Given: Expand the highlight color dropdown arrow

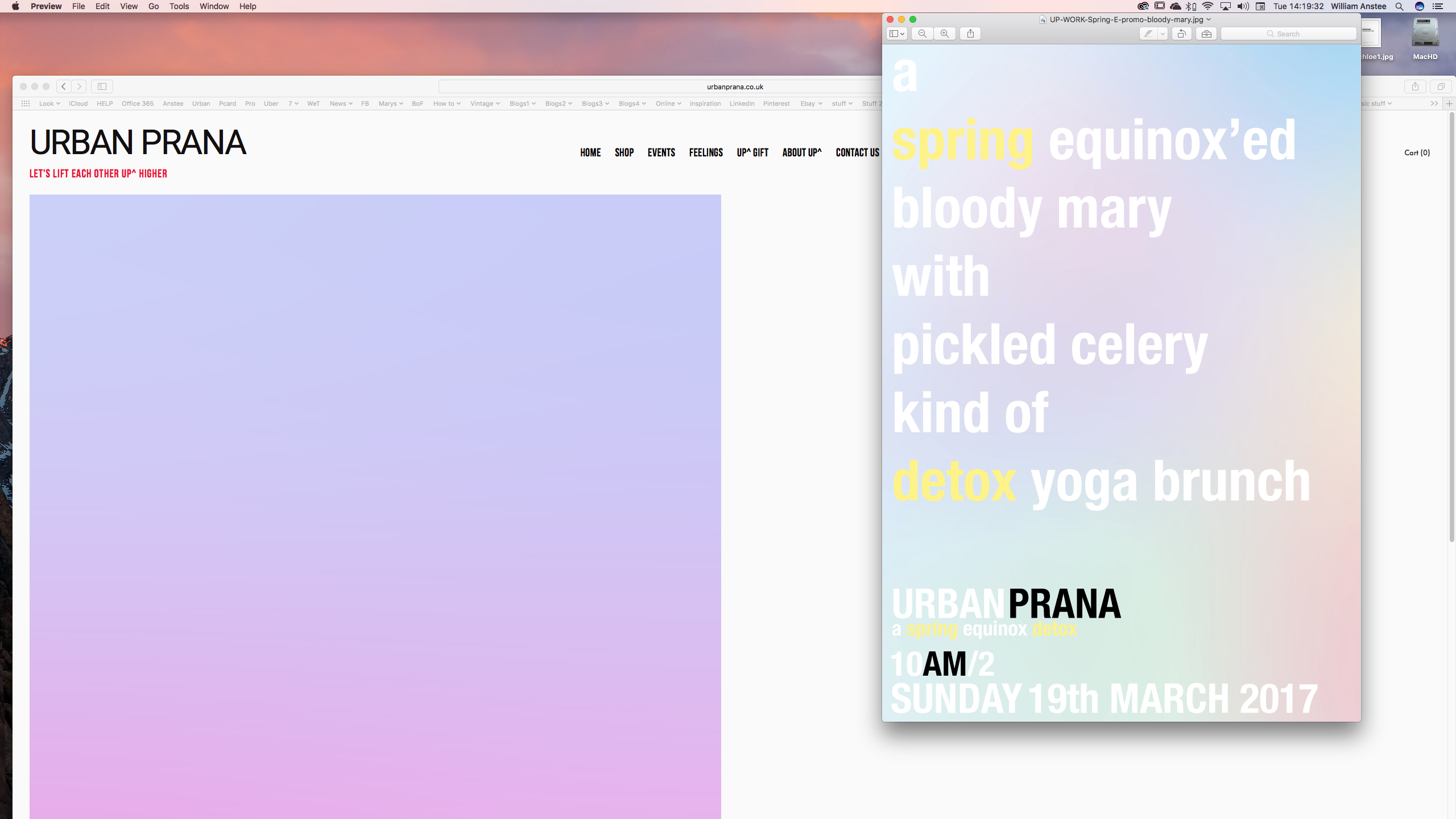Looking at the screenshot, I should [x=1163, y=34].
